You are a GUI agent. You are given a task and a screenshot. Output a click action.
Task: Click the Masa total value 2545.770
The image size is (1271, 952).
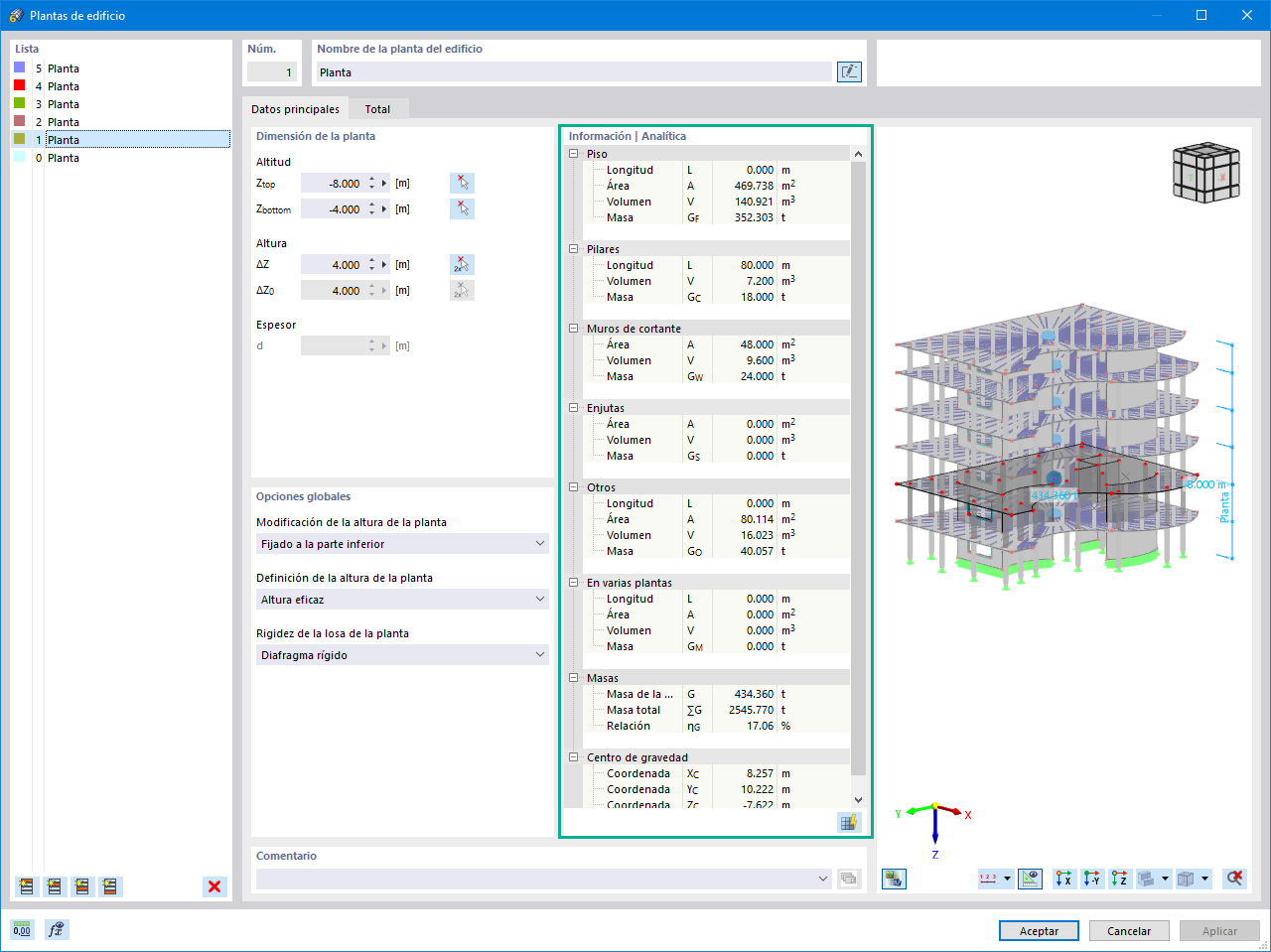click(751, 710)
